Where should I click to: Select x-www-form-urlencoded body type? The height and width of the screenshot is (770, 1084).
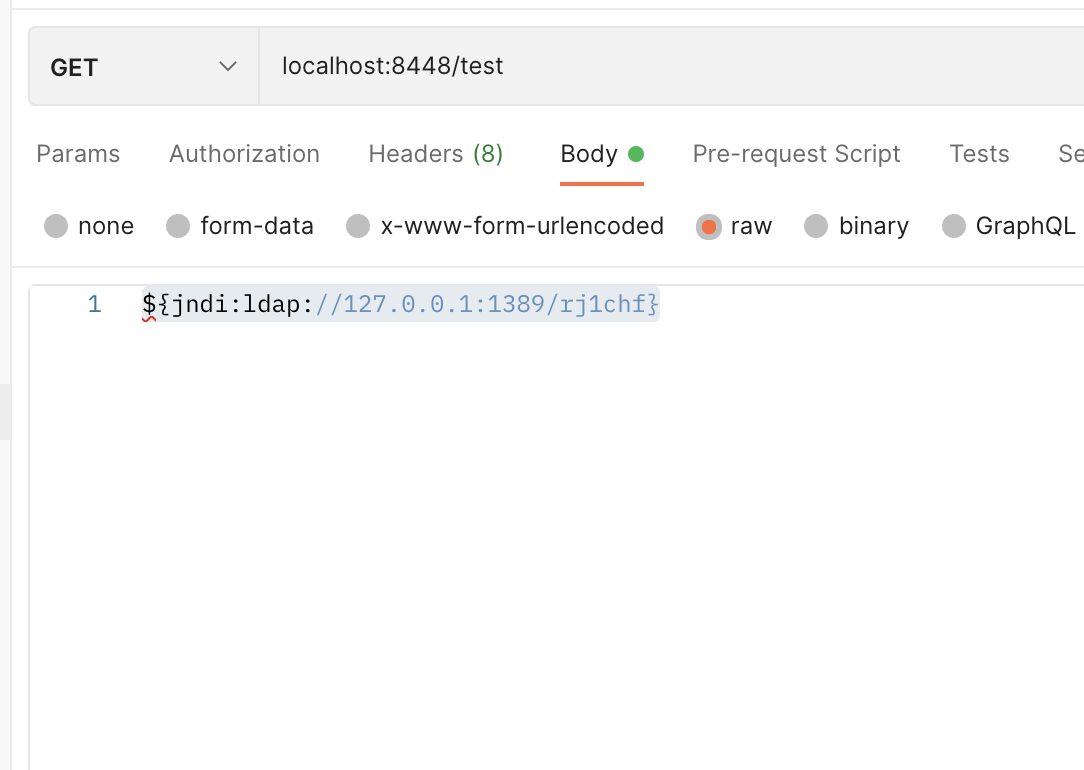358,226
